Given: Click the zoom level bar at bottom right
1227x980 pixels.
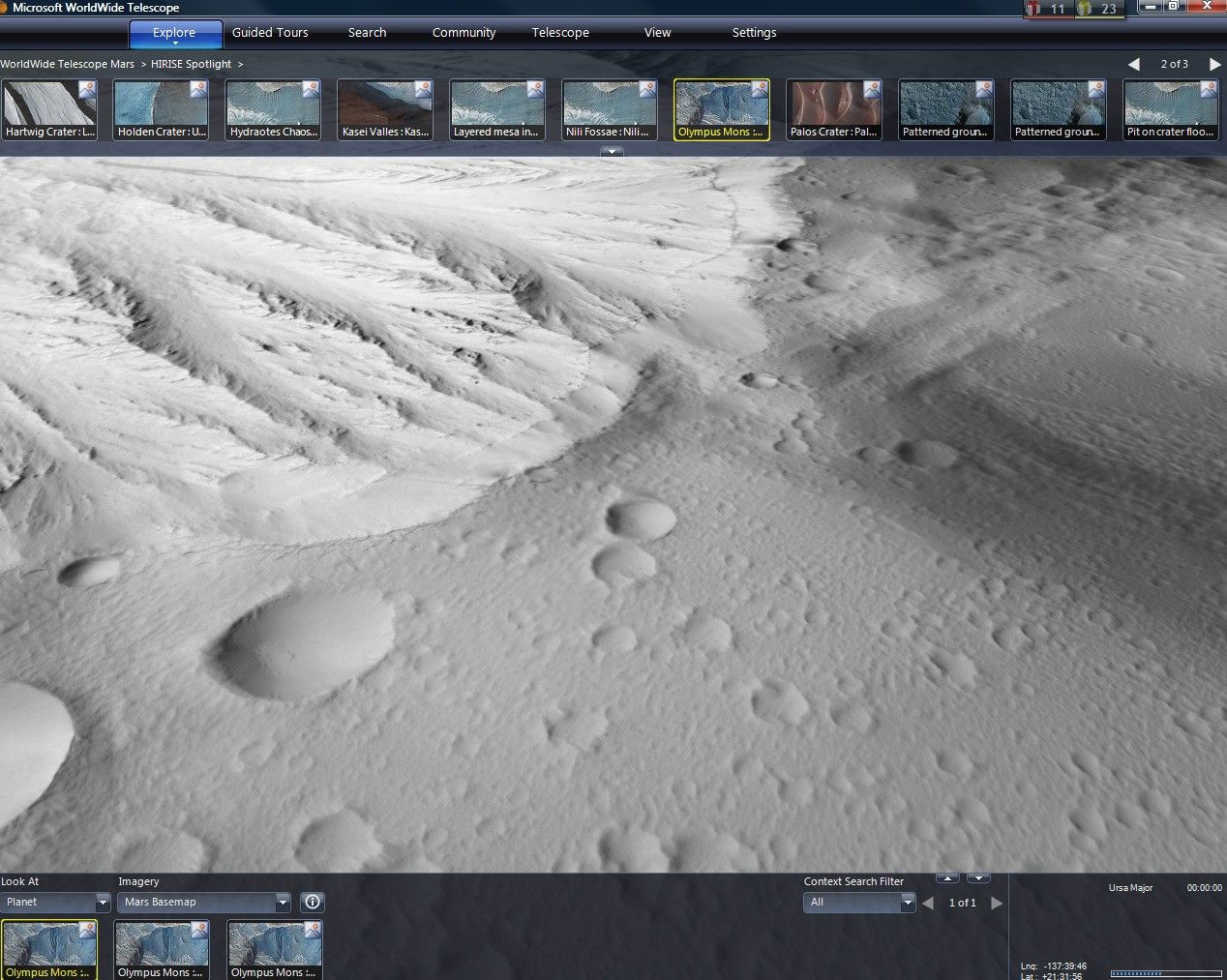Looking at the screenshot, I should pyautogui.click(x=1165, y=973).
